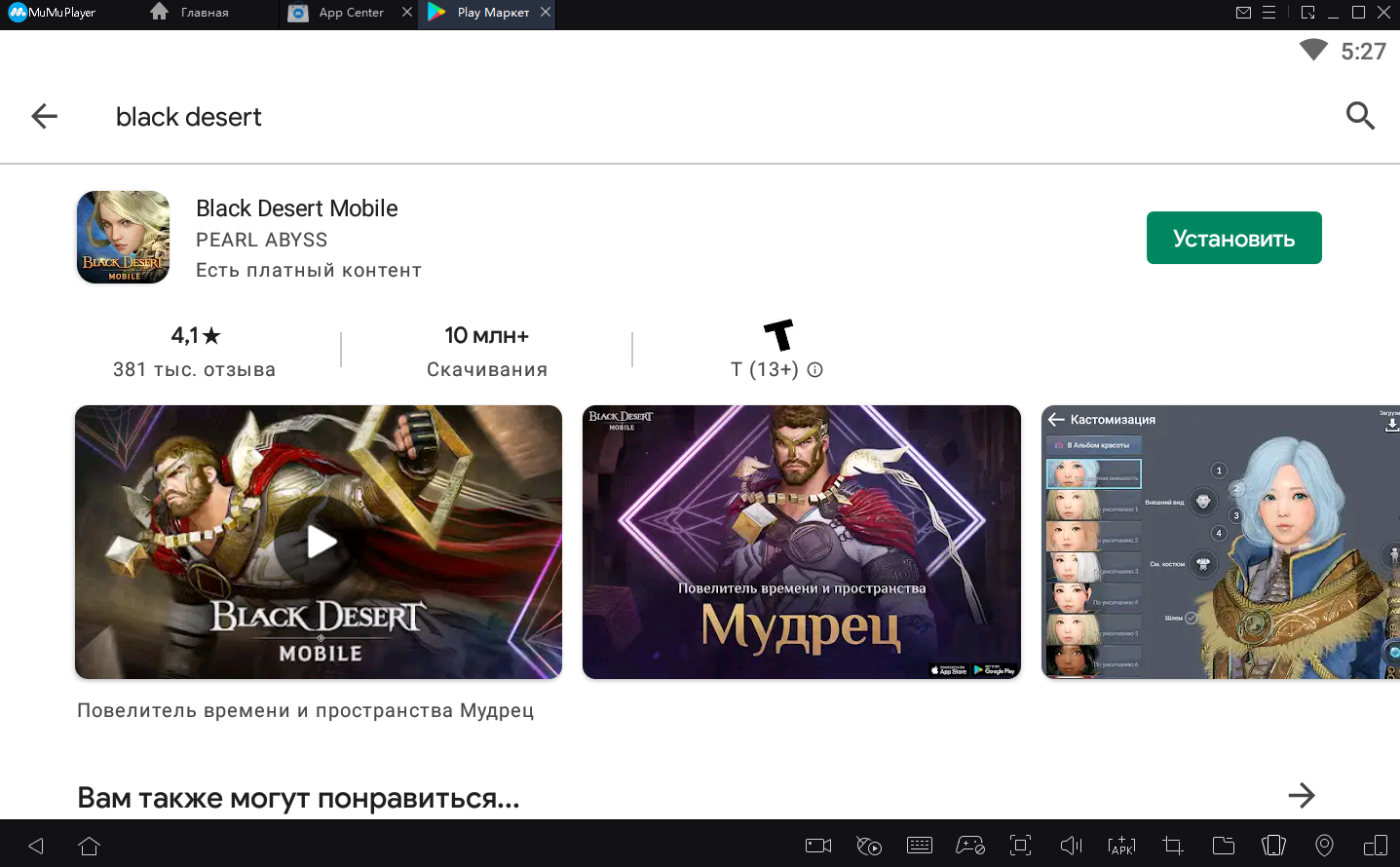Switch to the Главная tab

point(191,13)
